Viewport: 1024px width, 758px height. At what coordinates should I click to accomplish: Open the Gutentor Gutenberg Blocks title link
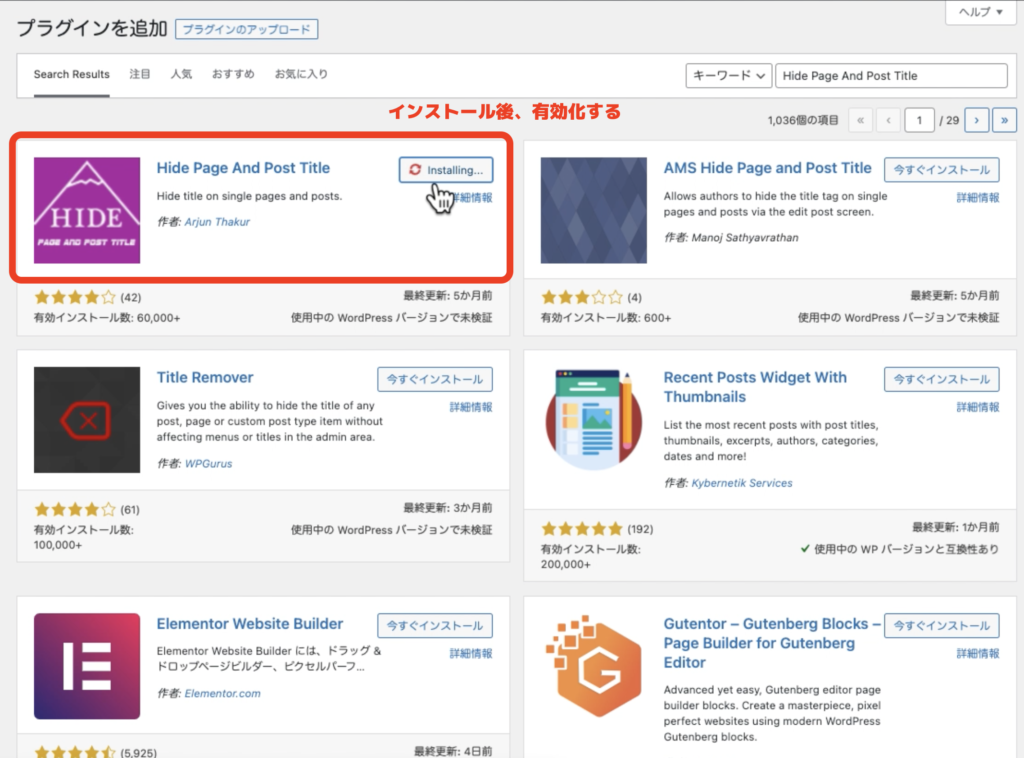coord(772,643)
